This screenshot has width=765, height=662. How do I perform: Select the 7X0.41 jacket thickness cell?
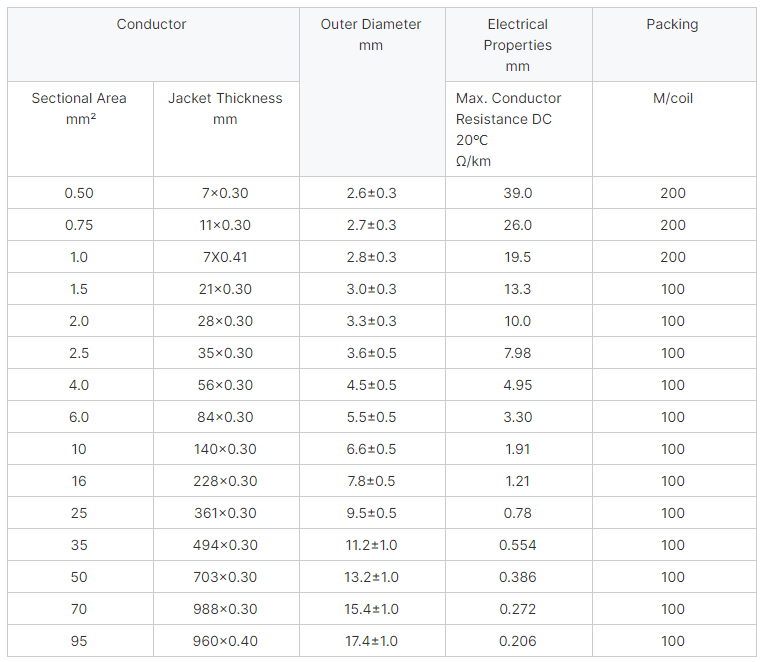click(225, 257)
